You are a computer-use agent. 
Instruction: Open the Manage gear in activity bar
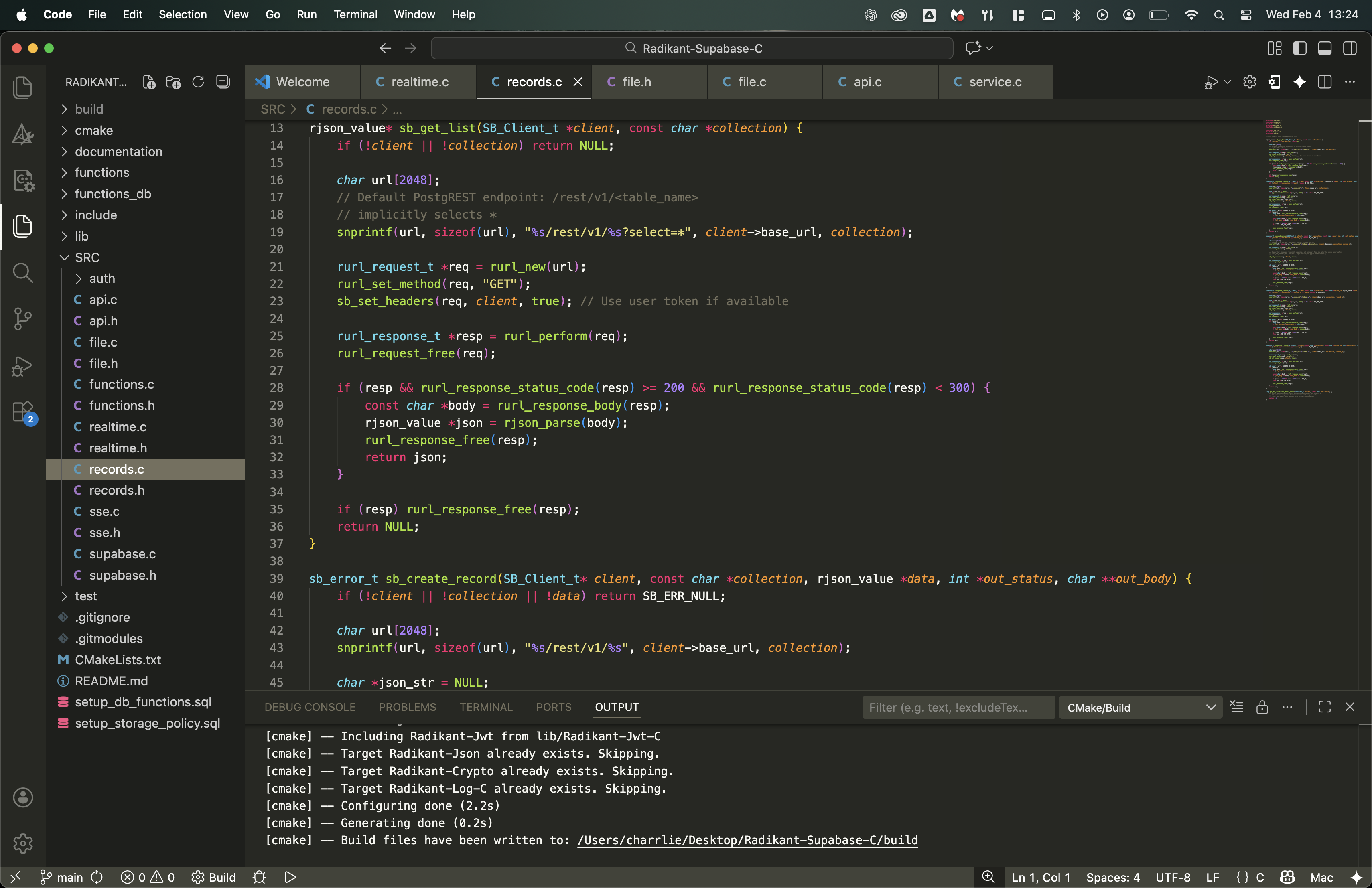coord(23,843)
